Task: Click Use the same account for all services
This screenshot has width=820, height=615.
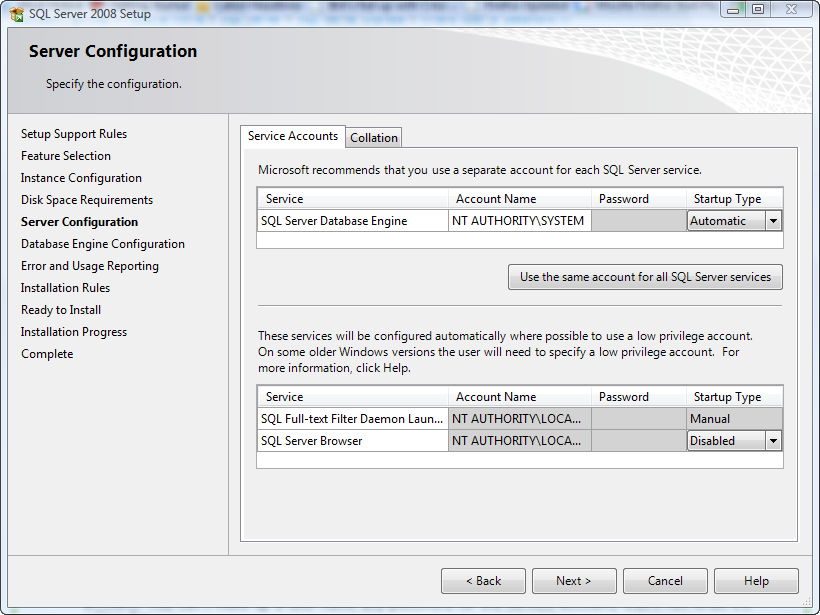Action: click(645, 277)
